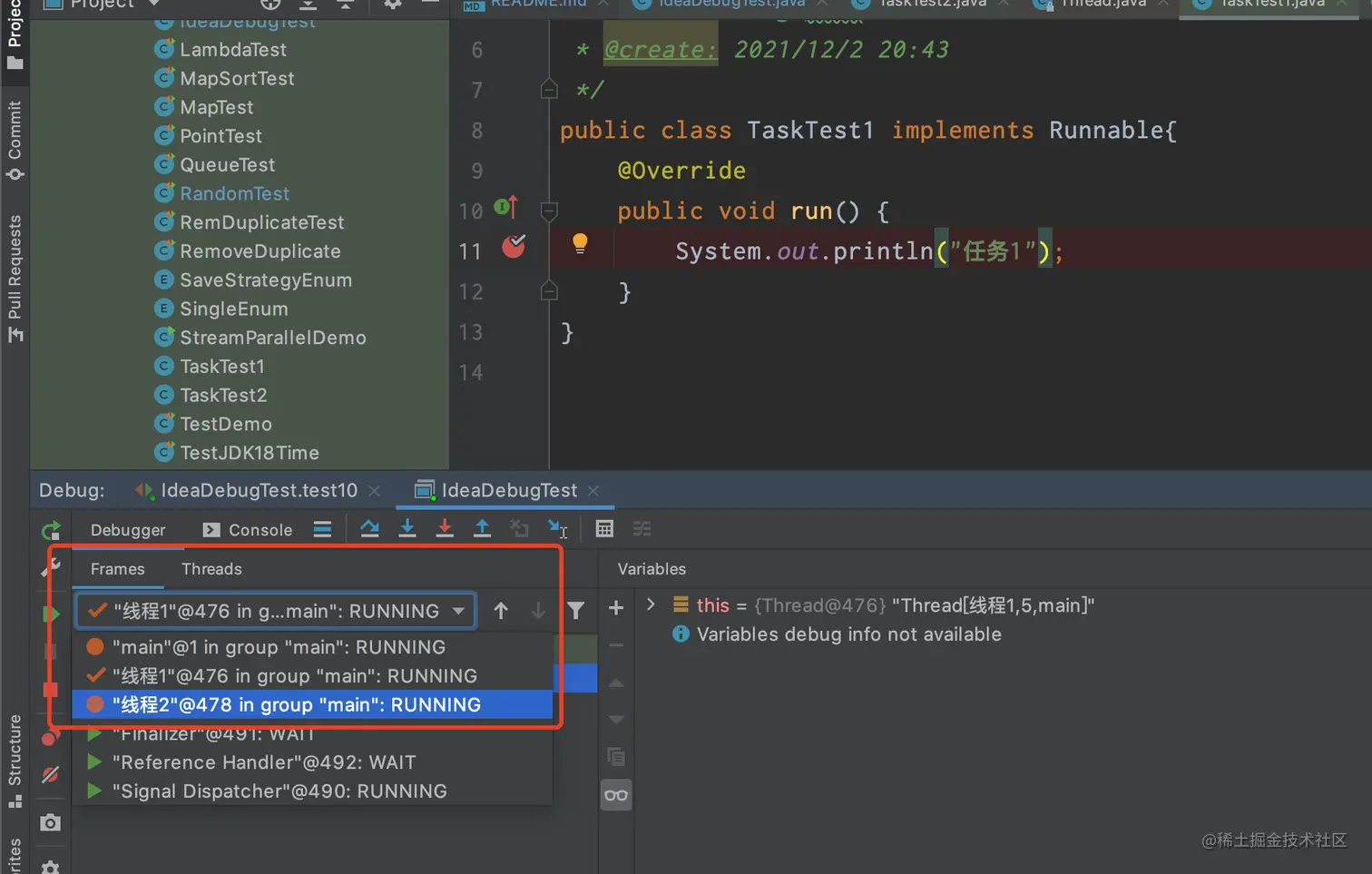
Task: Toggle Mute Breakpoints in the debug sidebar
Action: pos(51,775)
